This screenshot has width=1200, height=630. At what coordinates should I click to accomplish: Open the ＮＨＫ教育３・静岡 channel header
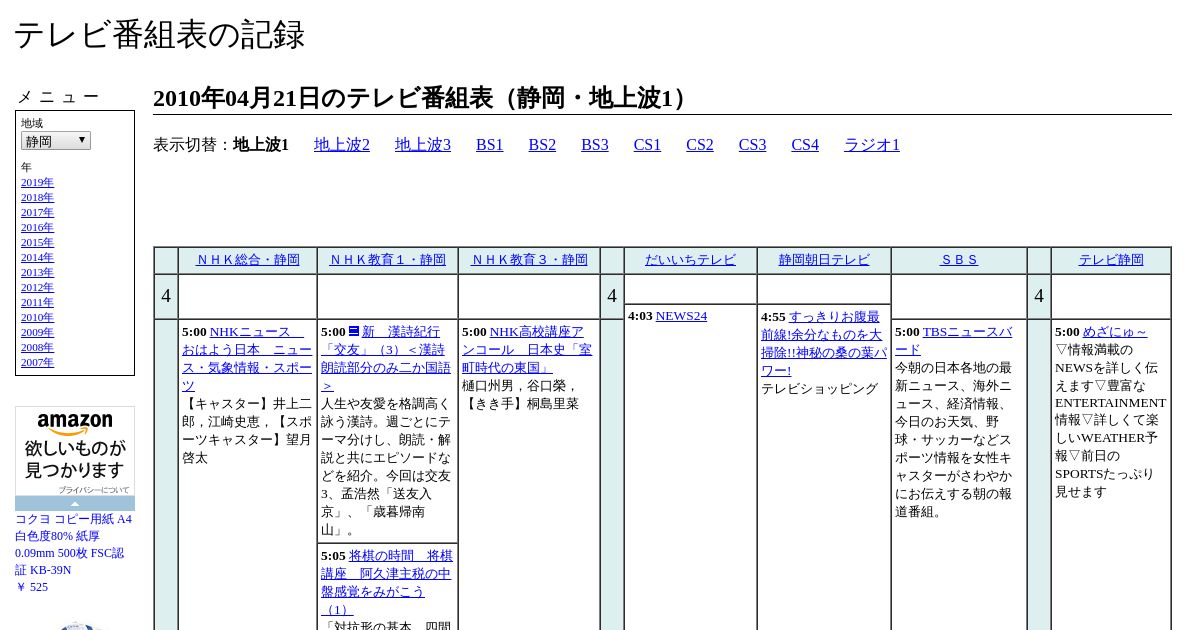pos(529,260)
